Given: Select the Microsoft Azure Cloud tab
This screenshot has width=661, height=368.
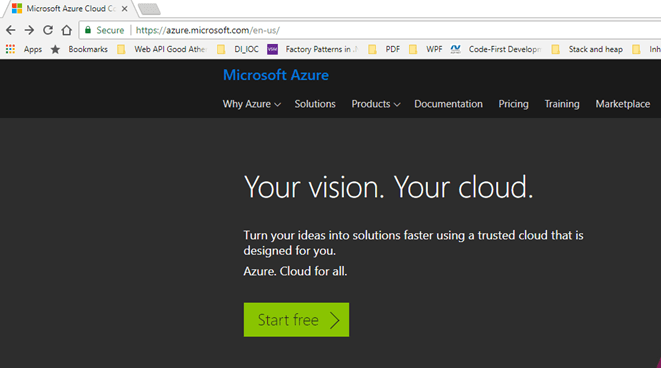Looking at the screenshot, I should point(70,8).
